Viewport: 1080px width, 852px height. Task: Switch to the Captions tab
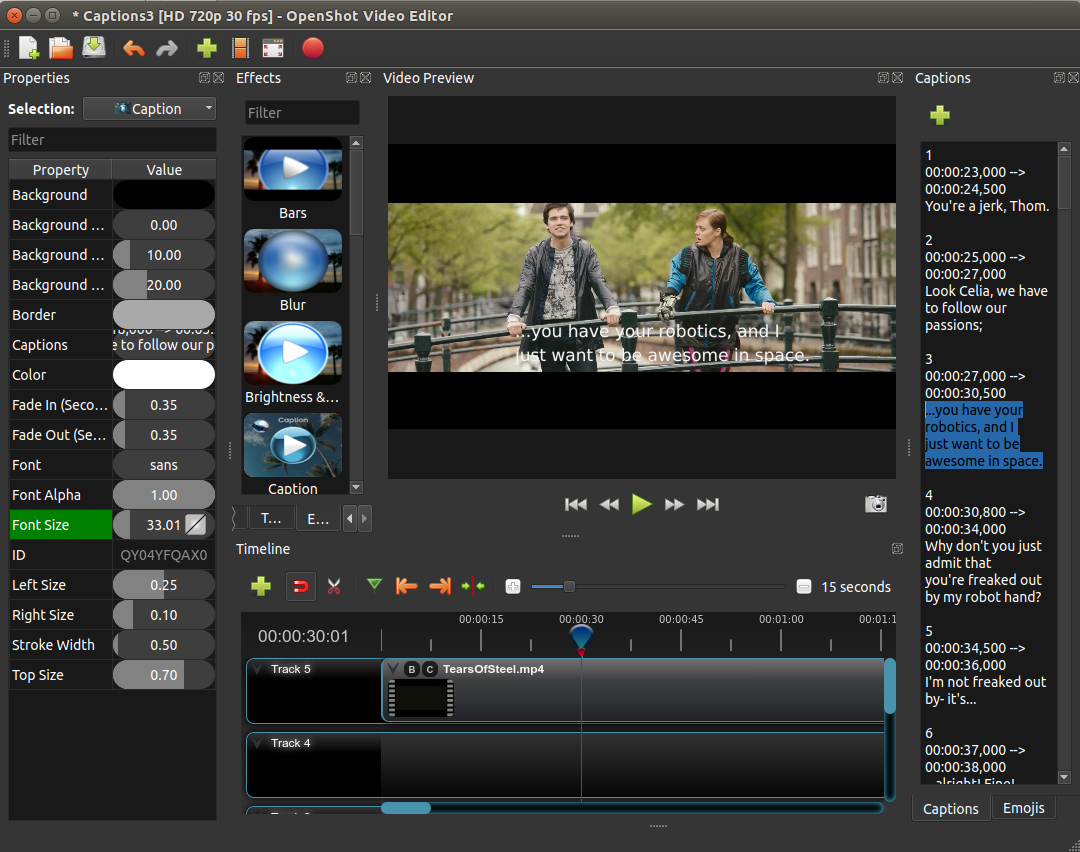(x=951, y=809)
